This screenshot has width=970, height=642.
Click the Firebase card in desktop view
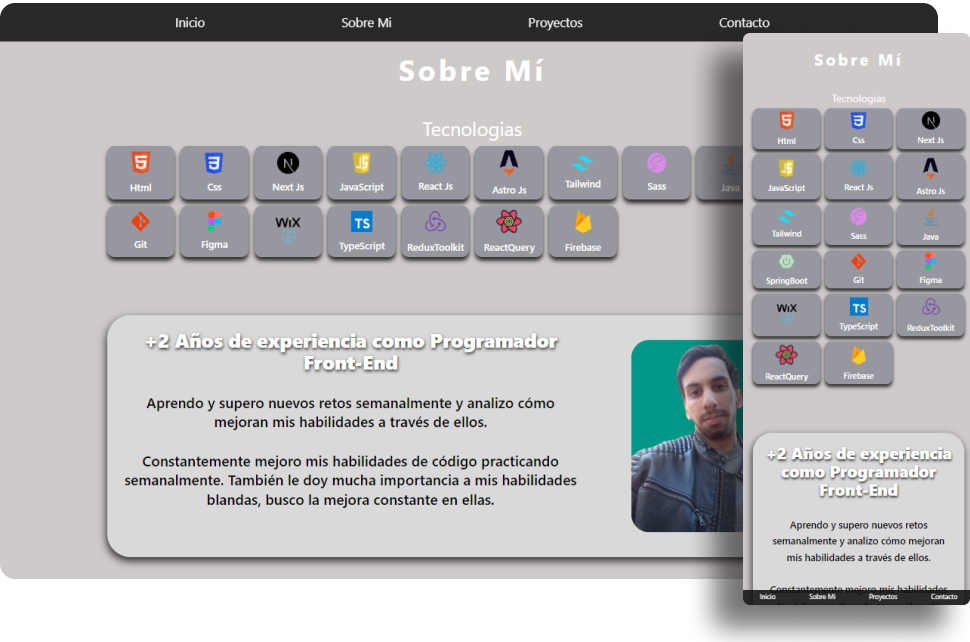(x=582, y=231)
